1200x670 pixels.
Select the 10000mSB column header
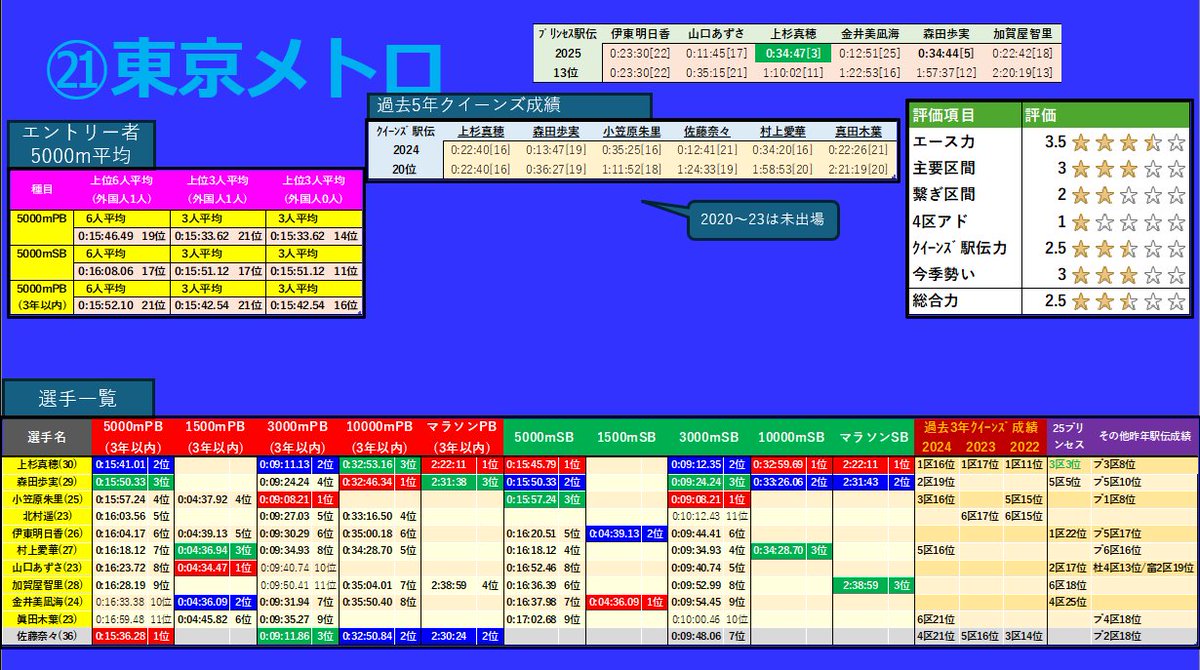(790, 437)
